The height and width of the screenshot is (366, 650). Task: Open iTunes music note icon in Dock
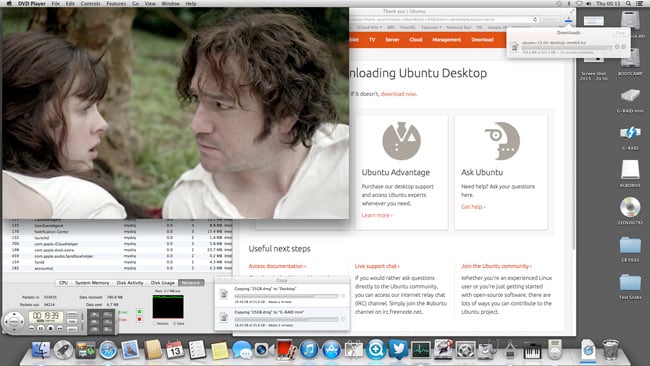pos(308,350)
